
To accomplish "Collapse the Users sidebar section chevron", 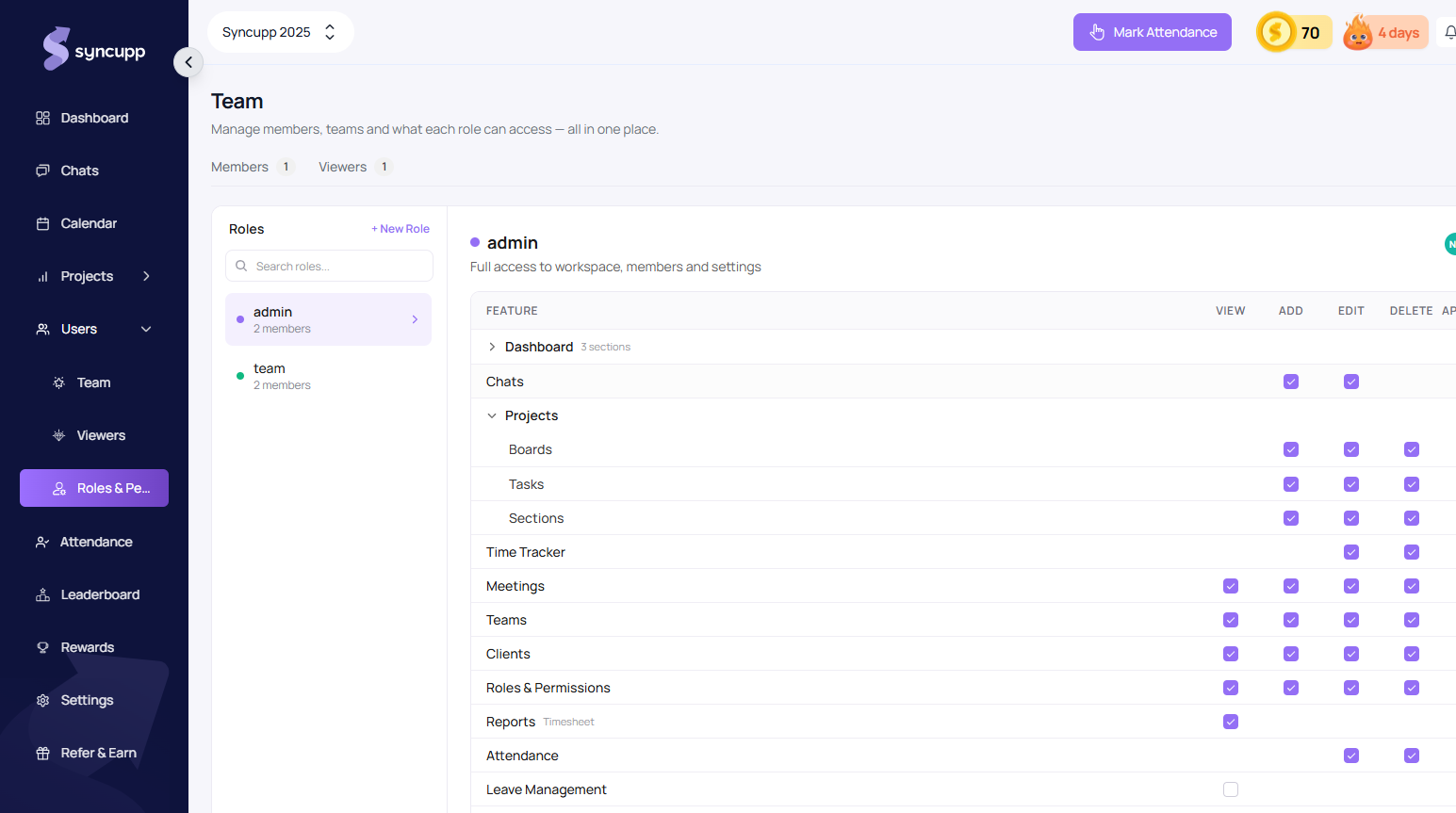I will [146, 329].
